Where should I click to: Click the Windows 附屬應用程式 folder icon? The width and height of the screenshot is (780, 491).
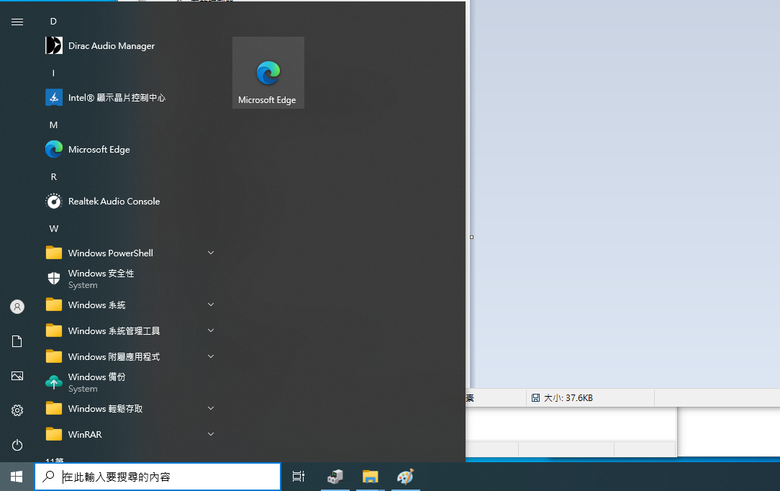pos(54,357)
